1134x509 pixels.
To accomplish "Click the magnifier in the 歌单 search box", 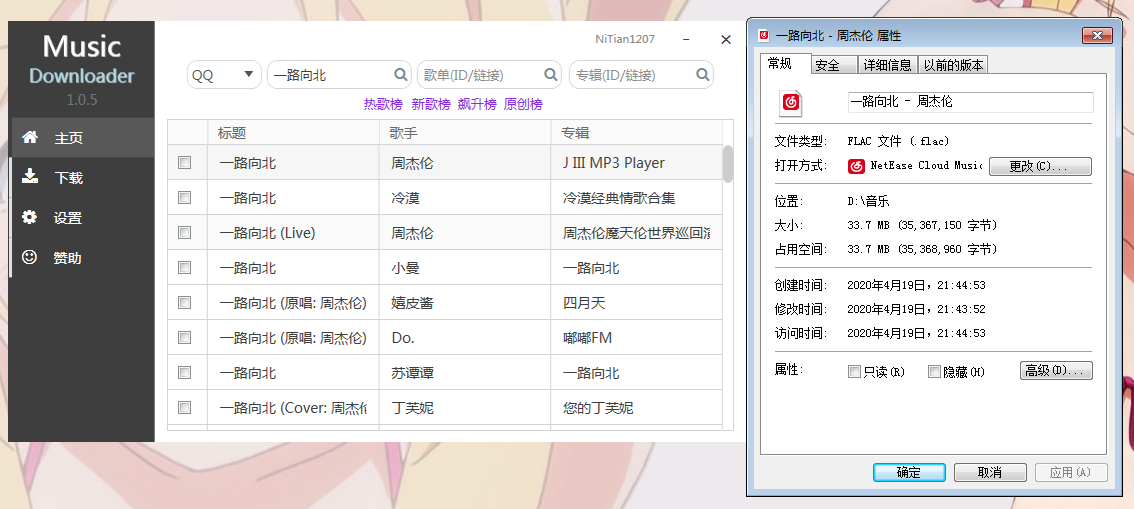I will click(550, 74).
